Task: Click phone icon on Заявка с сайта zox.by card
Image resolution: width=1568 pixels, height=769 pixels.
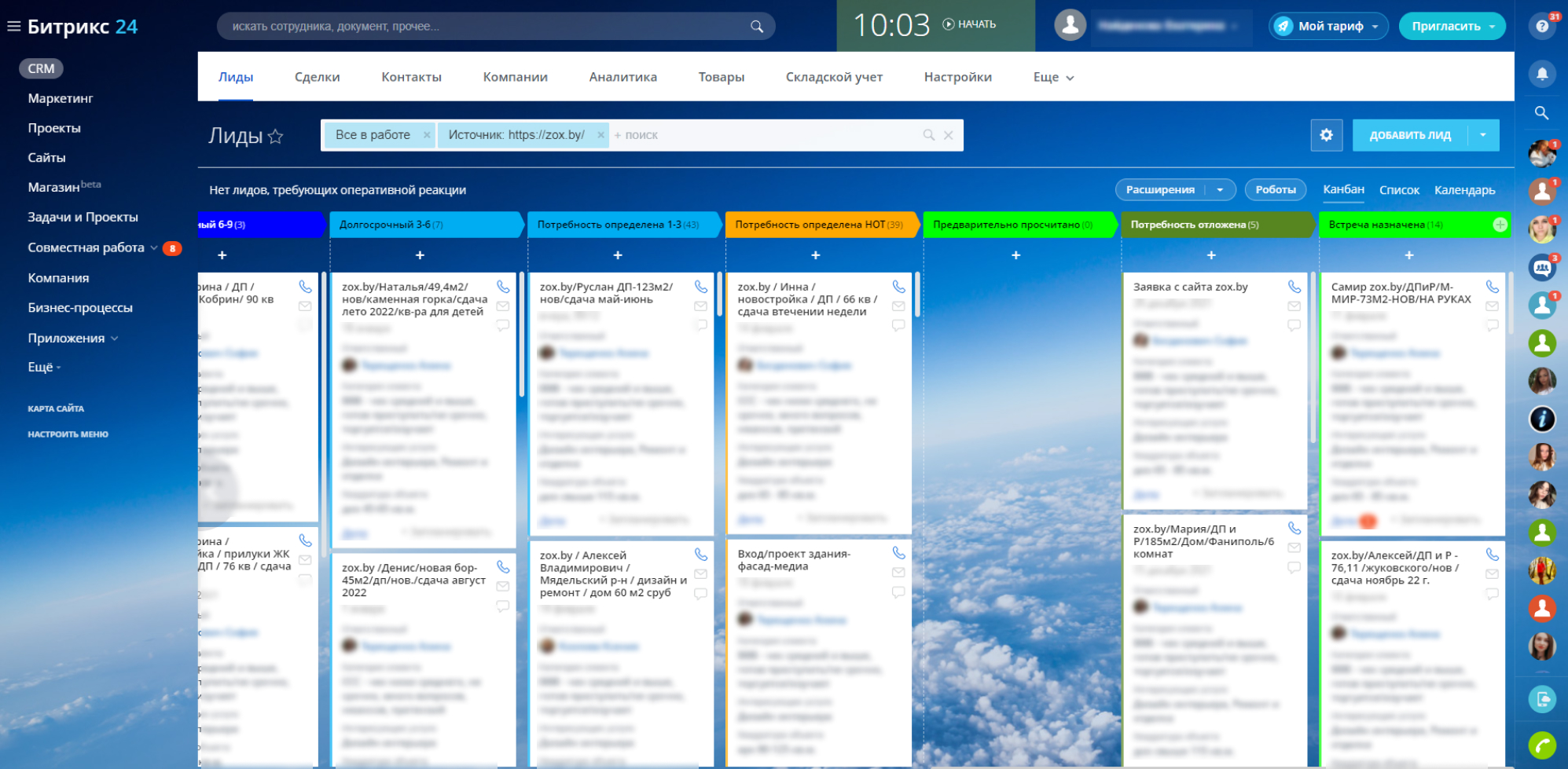Action: coord(1294,287)
